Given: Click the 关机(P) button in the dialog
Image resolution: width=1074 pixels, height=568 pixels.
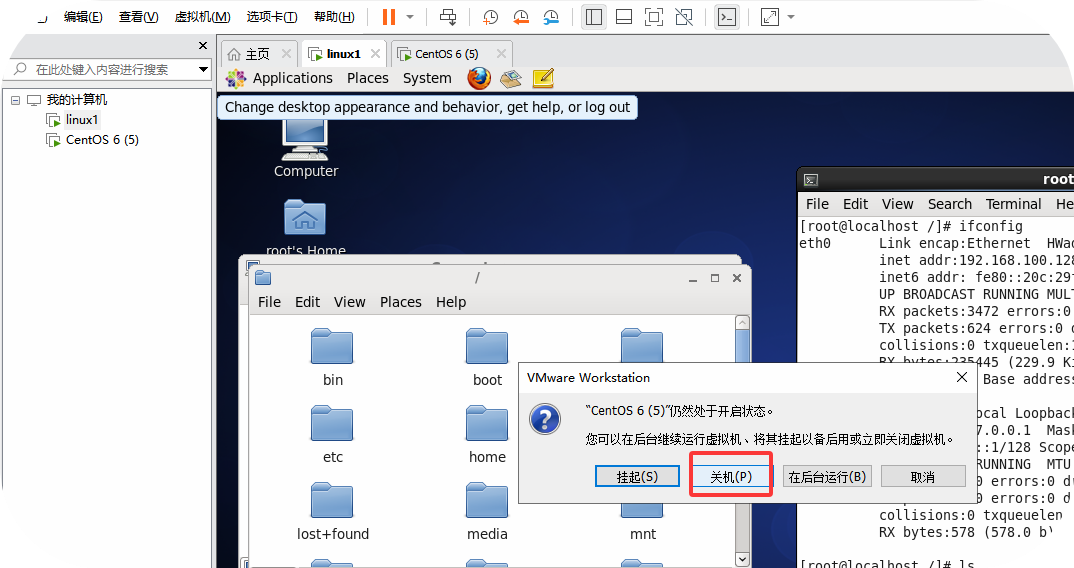Looking at the screenshot, I should coord(731,476).
